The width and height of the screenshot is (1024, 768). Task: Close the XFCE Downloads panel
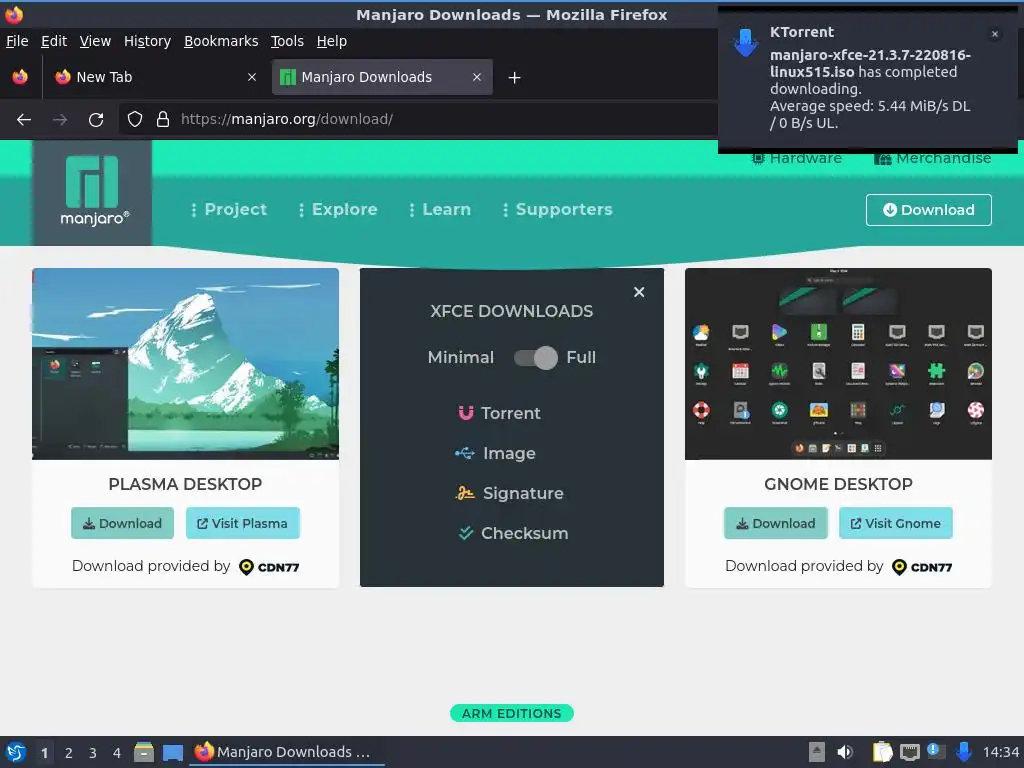click(x=639, y=292)
